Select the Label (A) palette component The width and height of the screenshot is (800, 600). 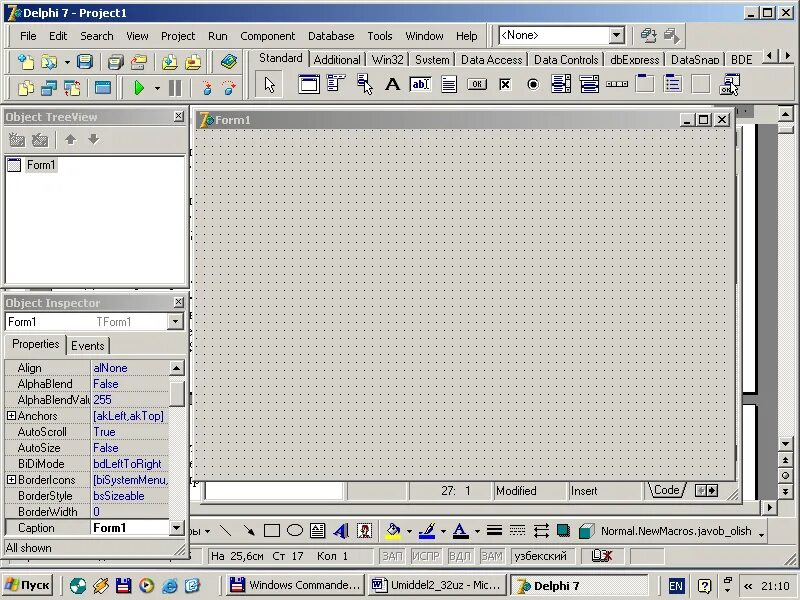(x=392, y=84)
